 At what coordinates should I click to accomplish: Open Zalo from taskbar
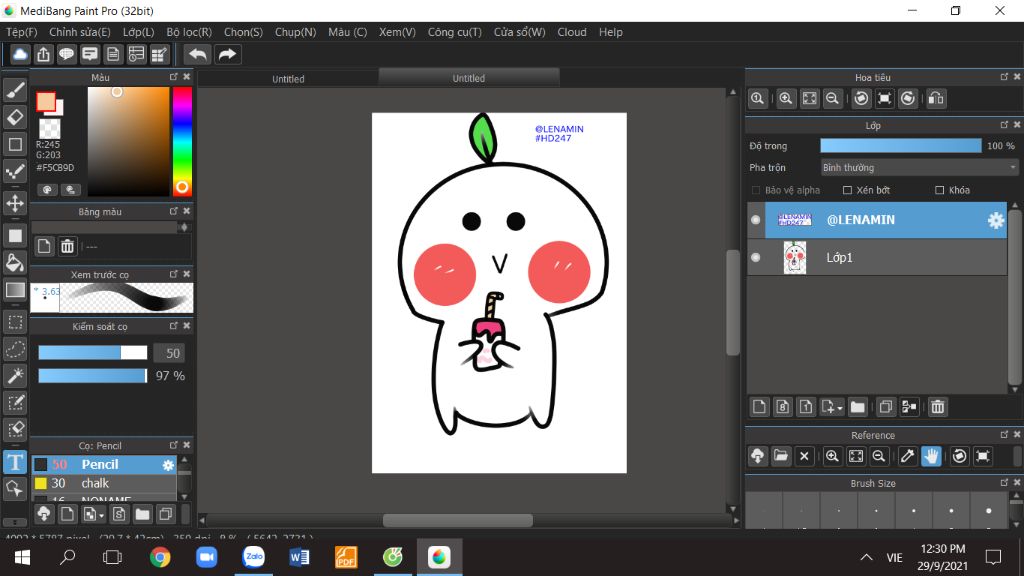(x=253, y=557)
